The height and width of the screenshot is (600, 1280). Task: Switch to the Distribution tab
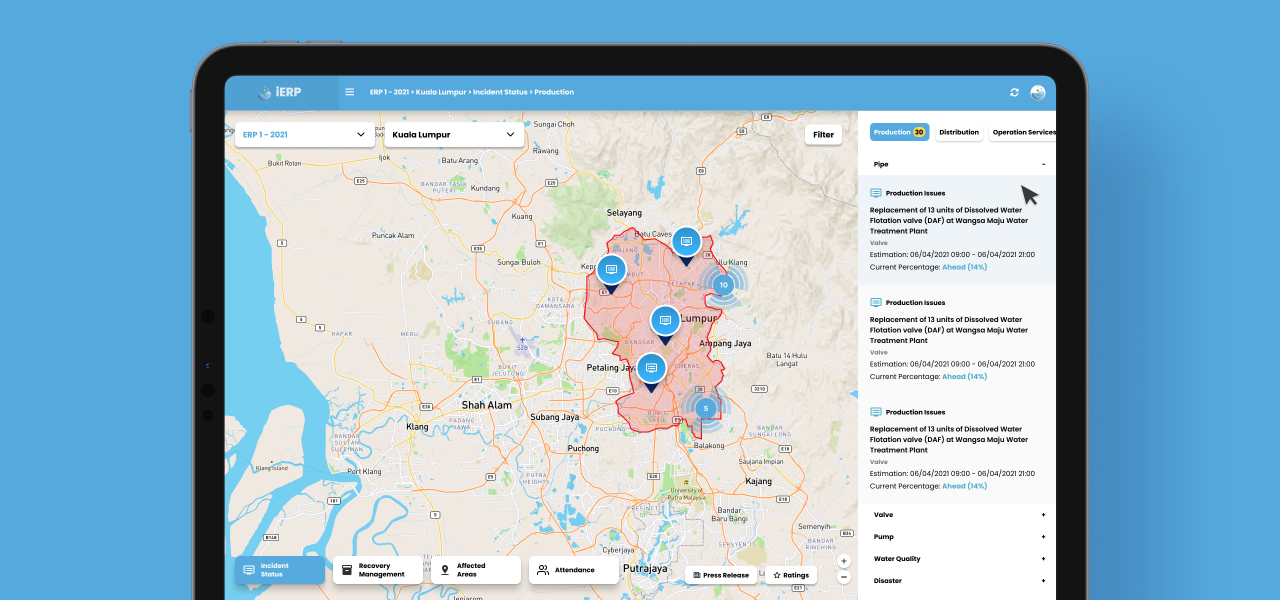point(958,132)
